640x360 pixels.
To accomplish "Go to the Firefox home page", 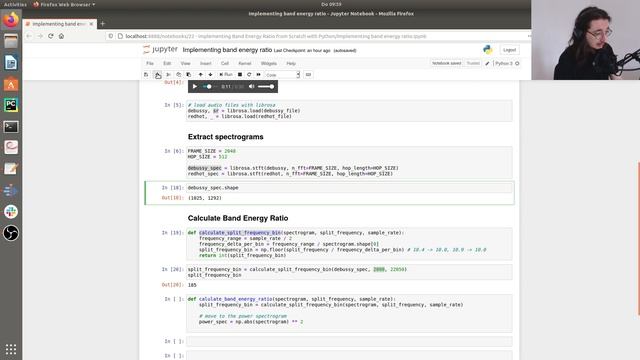I will (61, 36).
